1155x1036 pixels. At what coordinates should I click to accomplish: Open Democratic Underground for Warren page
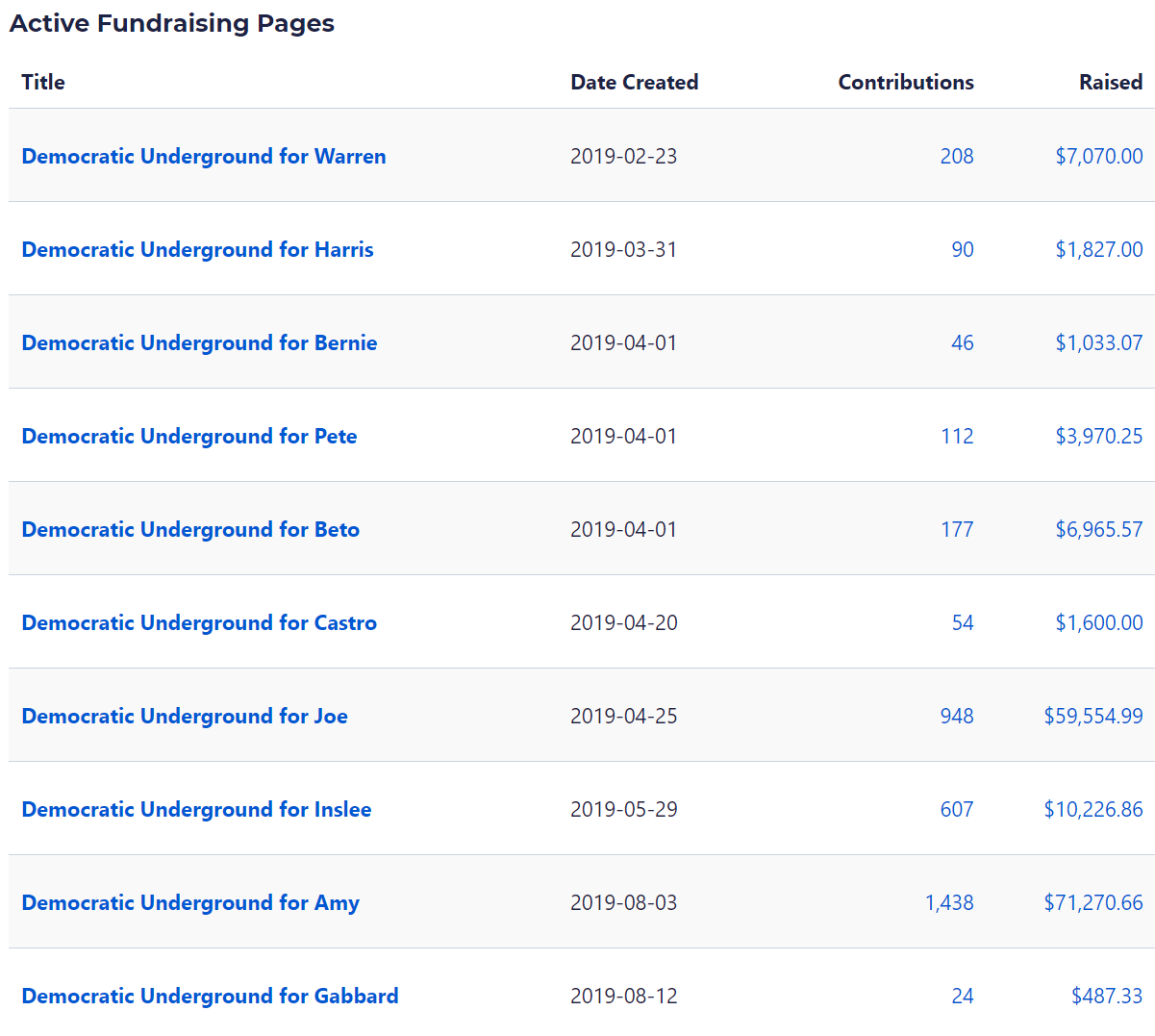[x=203, y=156]
